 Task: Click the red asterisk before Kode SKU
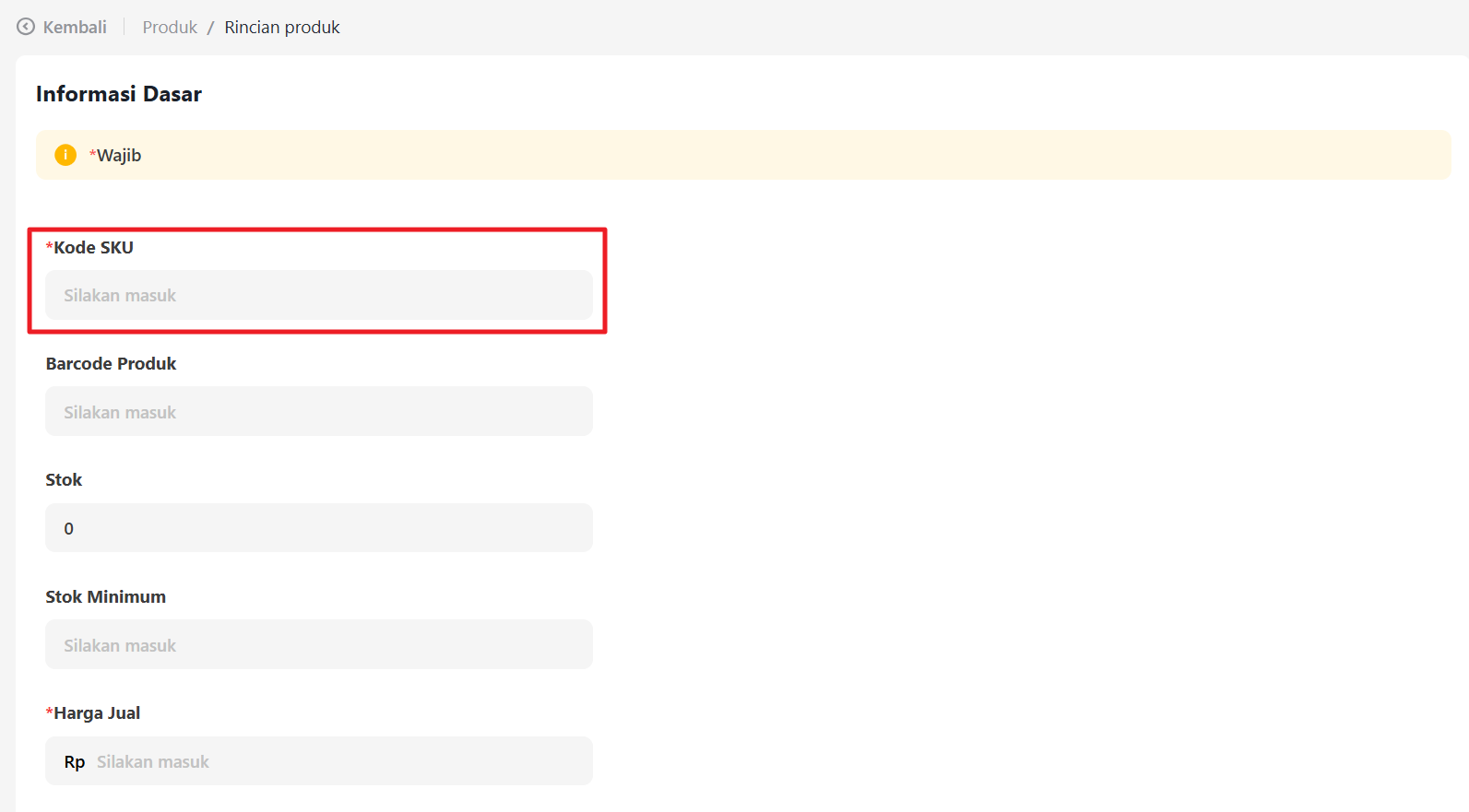pos(50,247)
